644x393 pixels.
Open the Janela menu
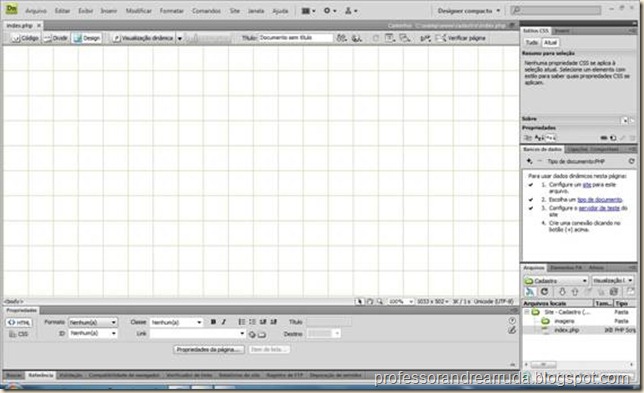coord(256,11)
